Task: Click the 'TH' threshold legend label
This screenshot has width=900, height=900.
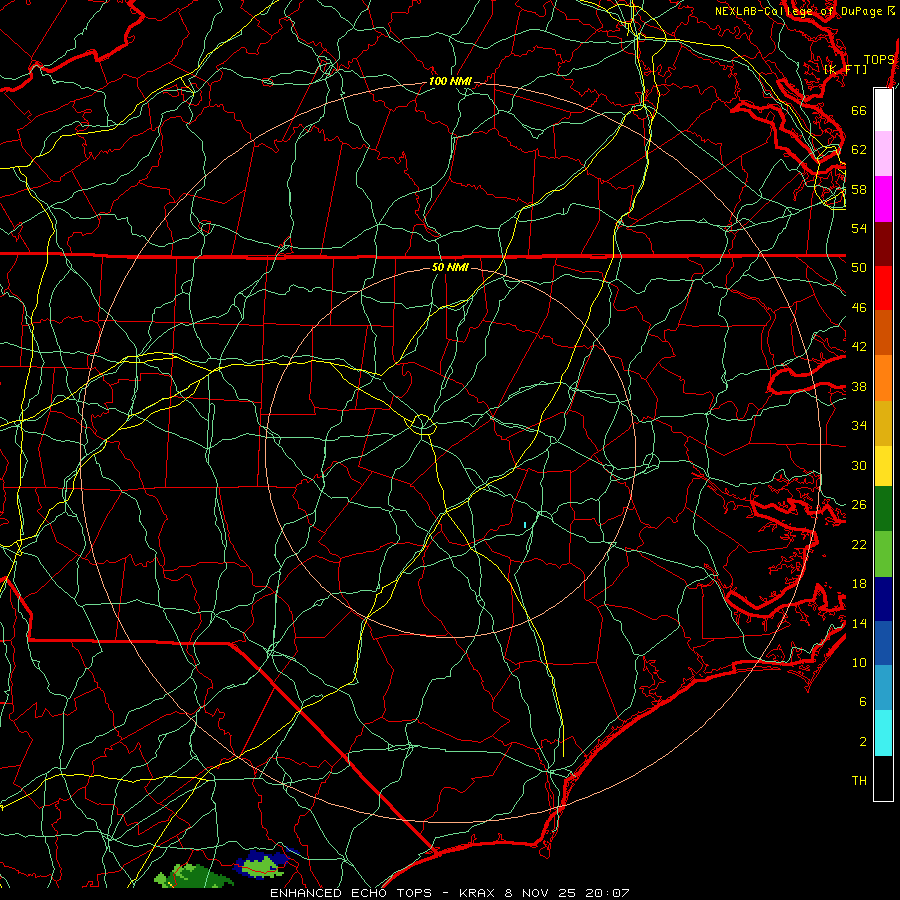Action: [x=859, y=781]
